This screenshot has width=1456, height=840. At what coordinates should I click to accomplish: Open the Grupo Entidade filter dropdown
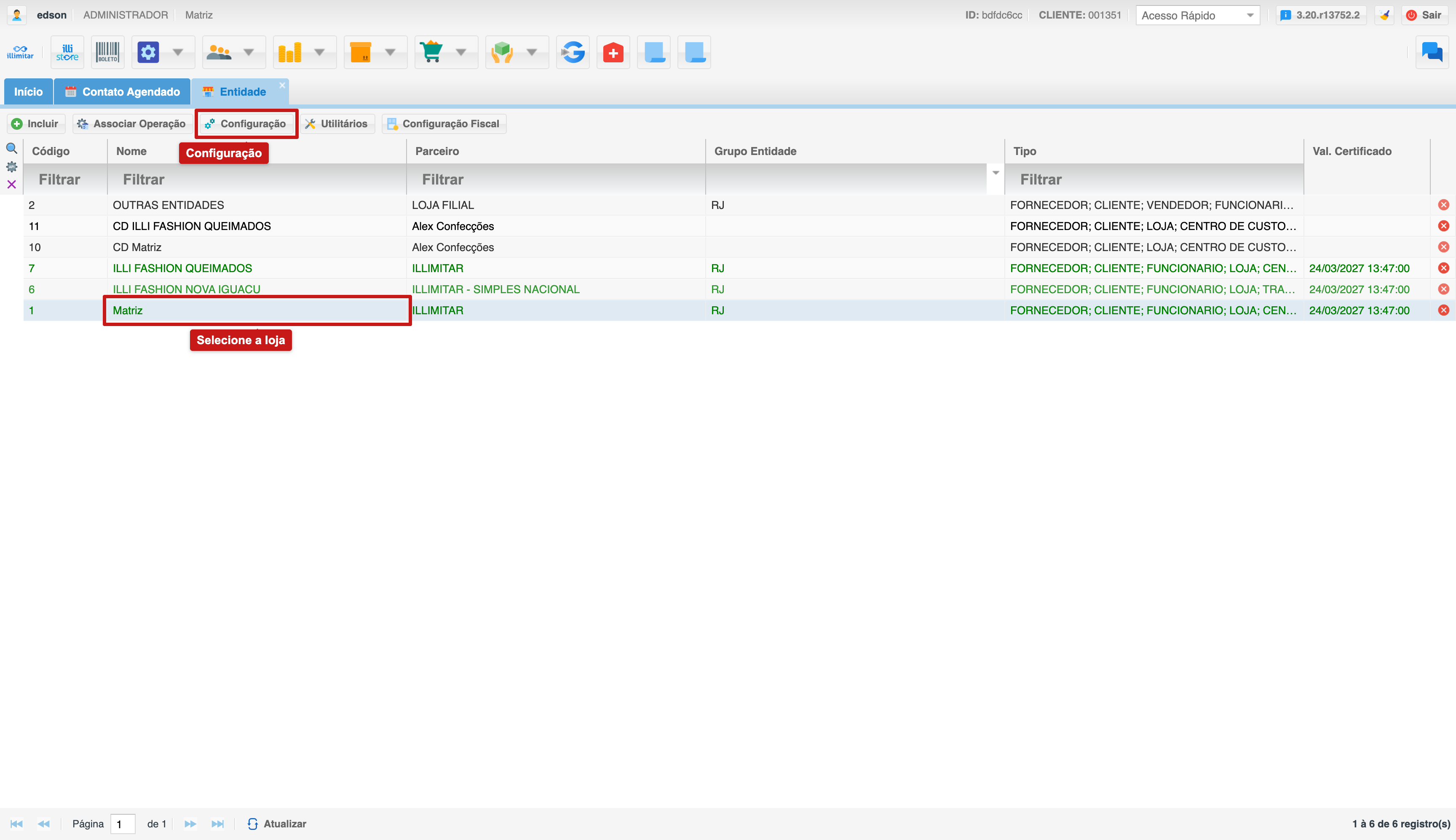(996, 173)
